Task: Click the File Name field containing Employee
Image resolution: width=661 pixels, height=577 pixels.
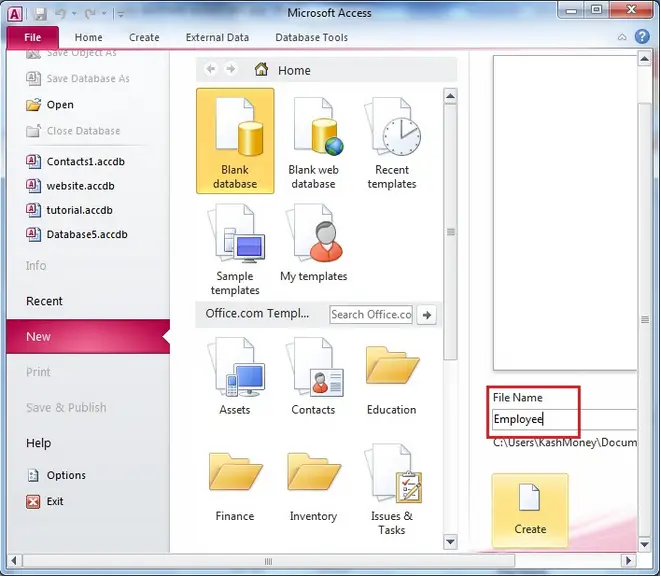Action: 564,419
